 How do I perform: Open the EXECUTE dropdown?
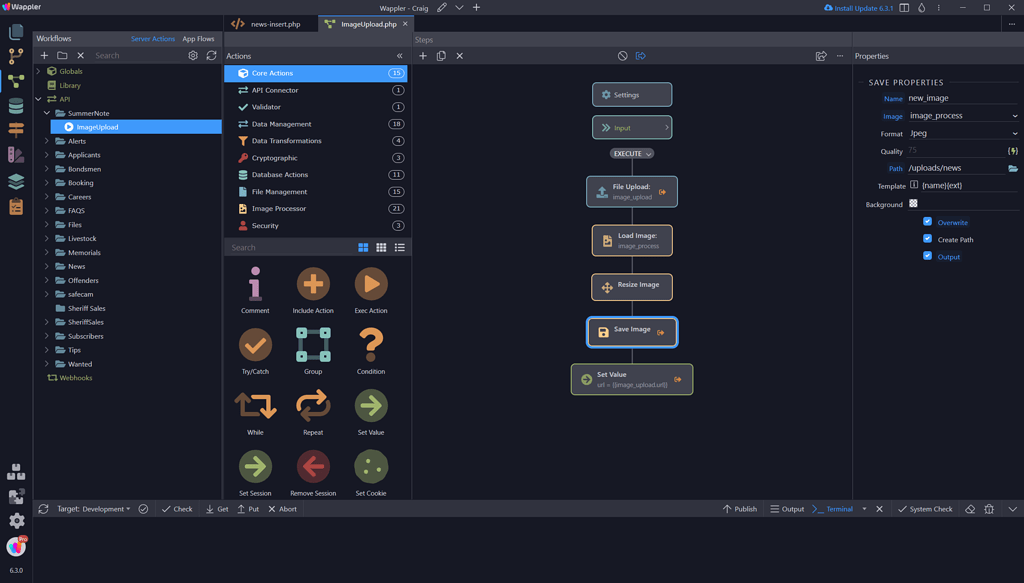click(x=632, y=153)
